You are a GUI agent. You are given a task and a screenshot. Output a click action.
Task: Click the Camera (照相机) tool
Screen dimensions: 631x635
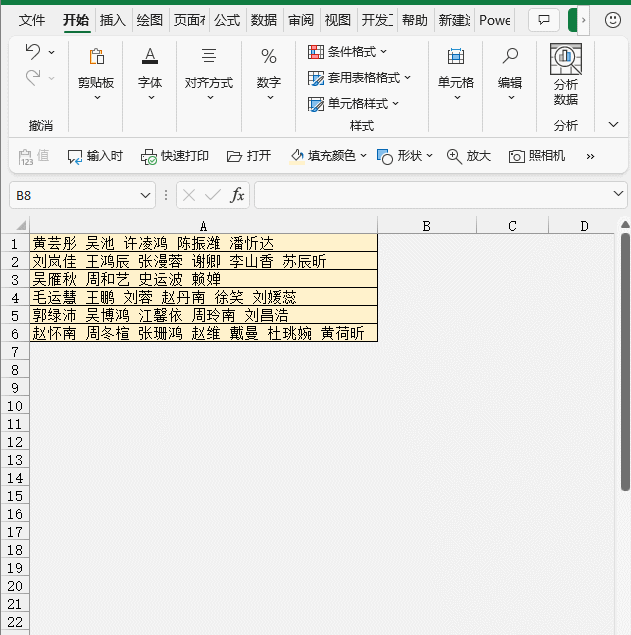click(x=536, y=156)
